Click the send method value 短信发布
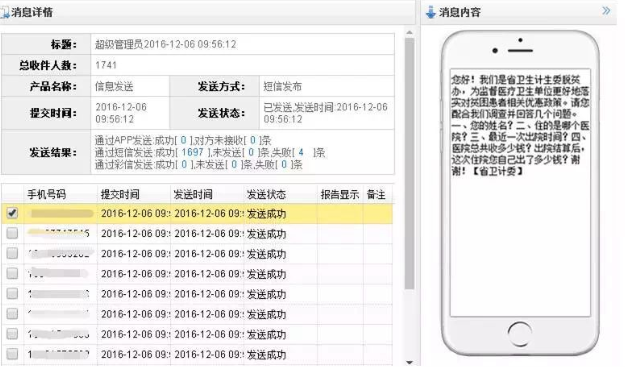This screenshot has height=367, width=625. pos(283,86)
